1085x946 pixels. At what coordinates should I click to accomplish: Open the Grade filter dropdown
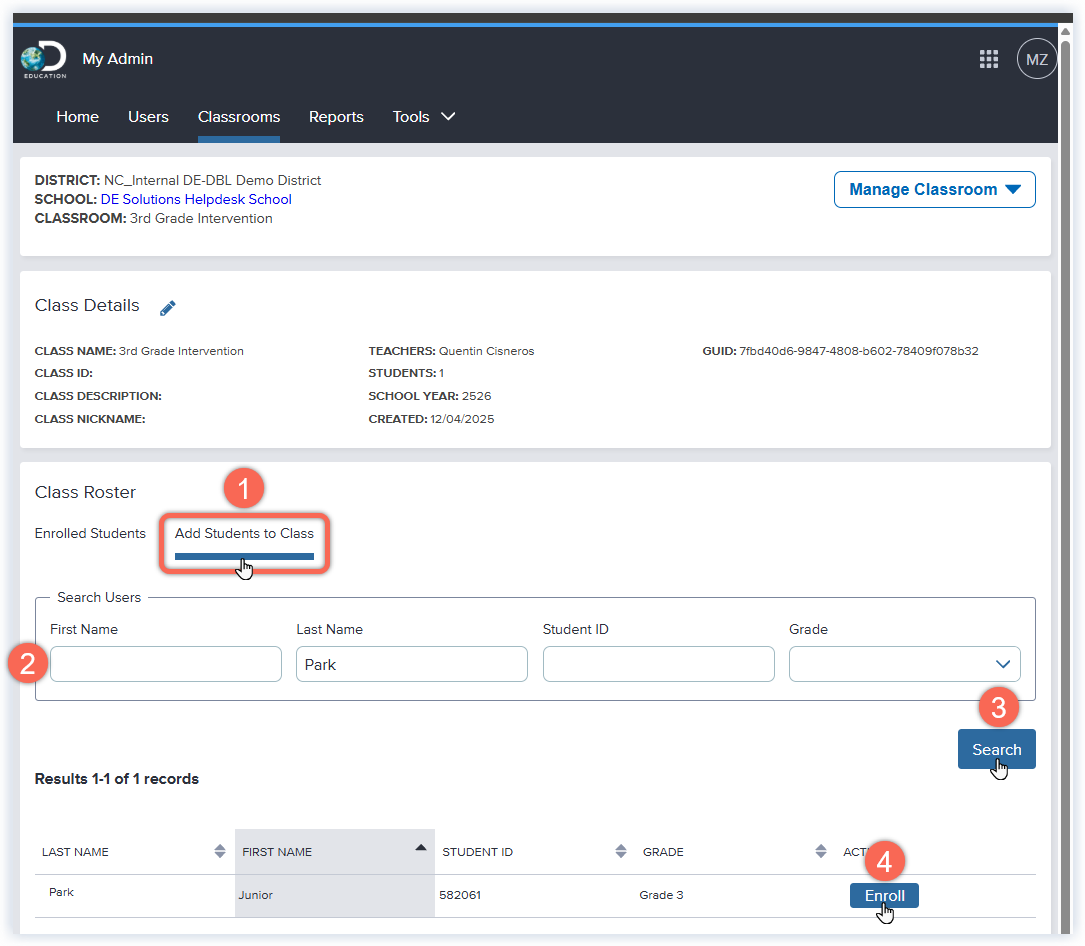tap(904, 664)
